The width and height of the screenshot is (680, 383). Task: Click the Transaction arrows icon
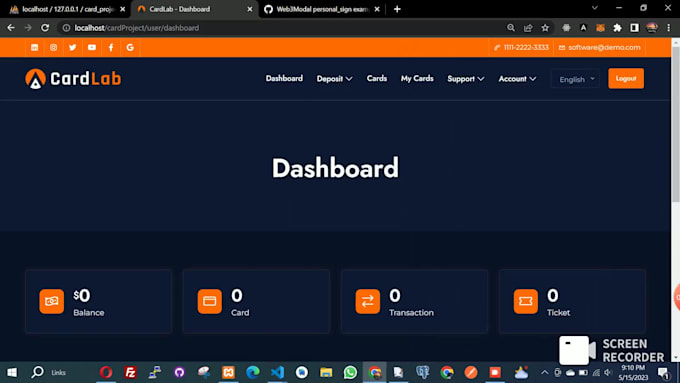click(x=368, y=301)
